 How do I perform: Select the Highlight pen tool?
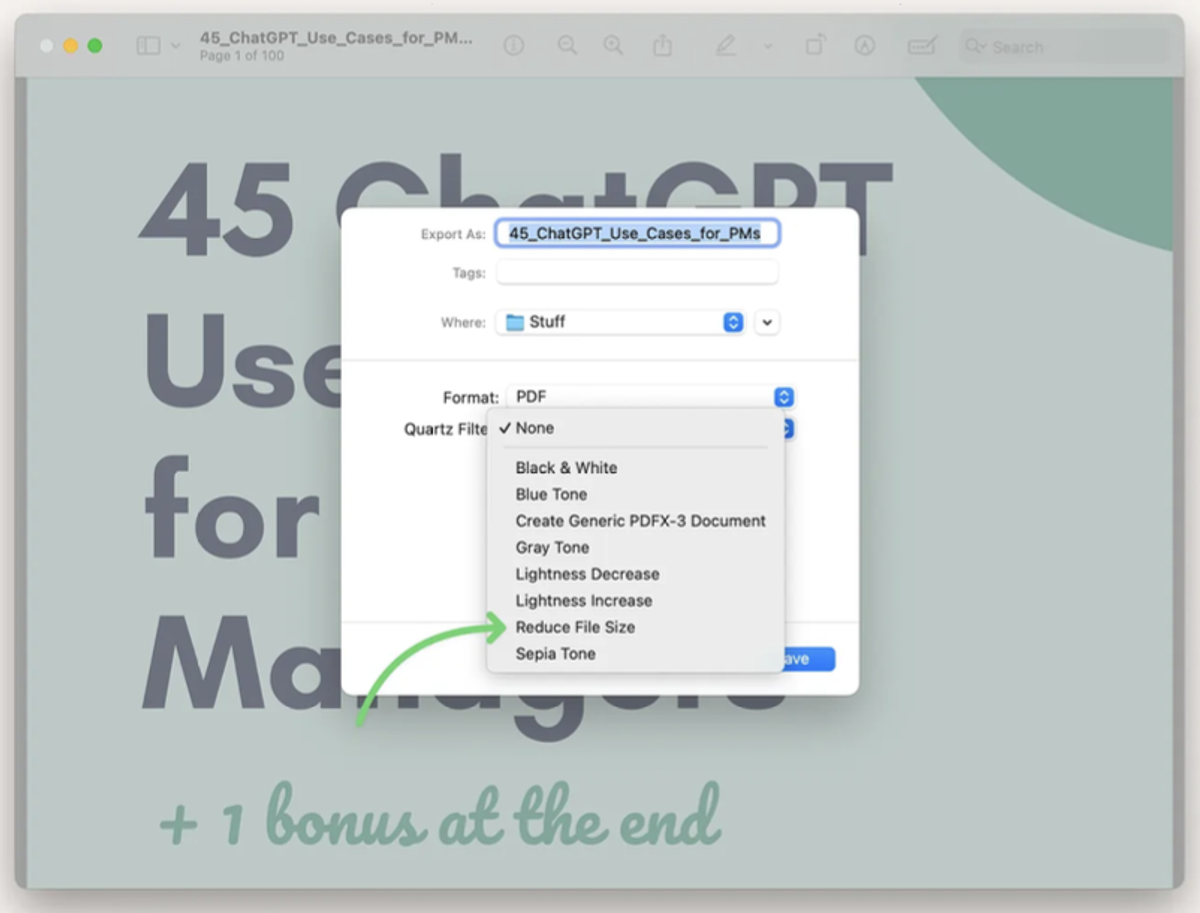[x=726, y=46]
